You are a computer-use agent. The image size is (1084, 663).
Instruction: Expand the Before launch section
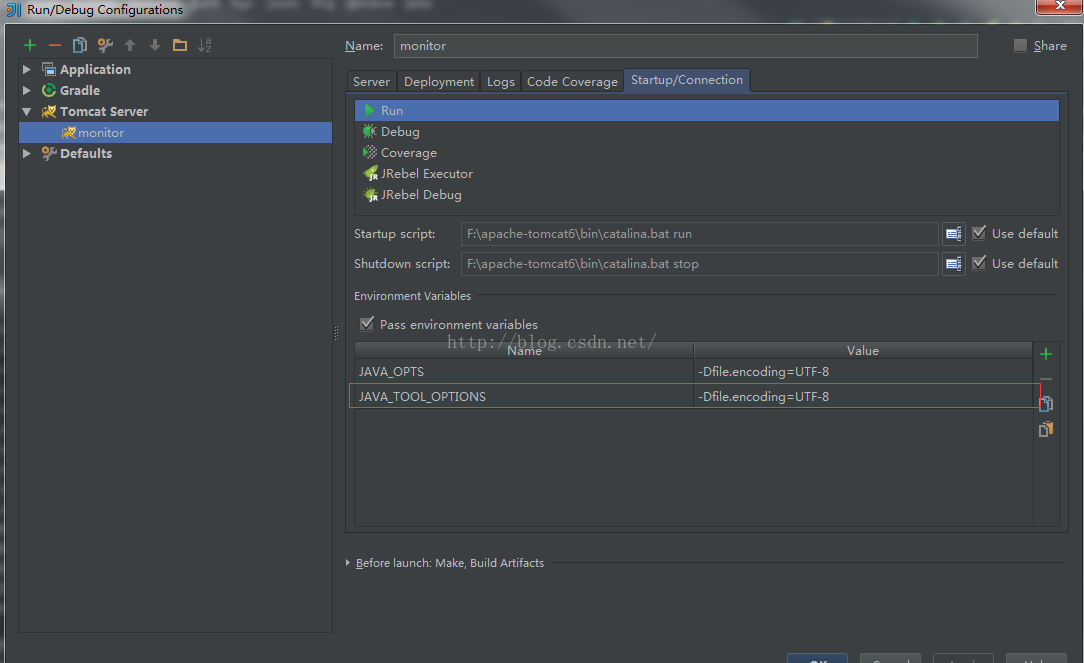(348, 563)
